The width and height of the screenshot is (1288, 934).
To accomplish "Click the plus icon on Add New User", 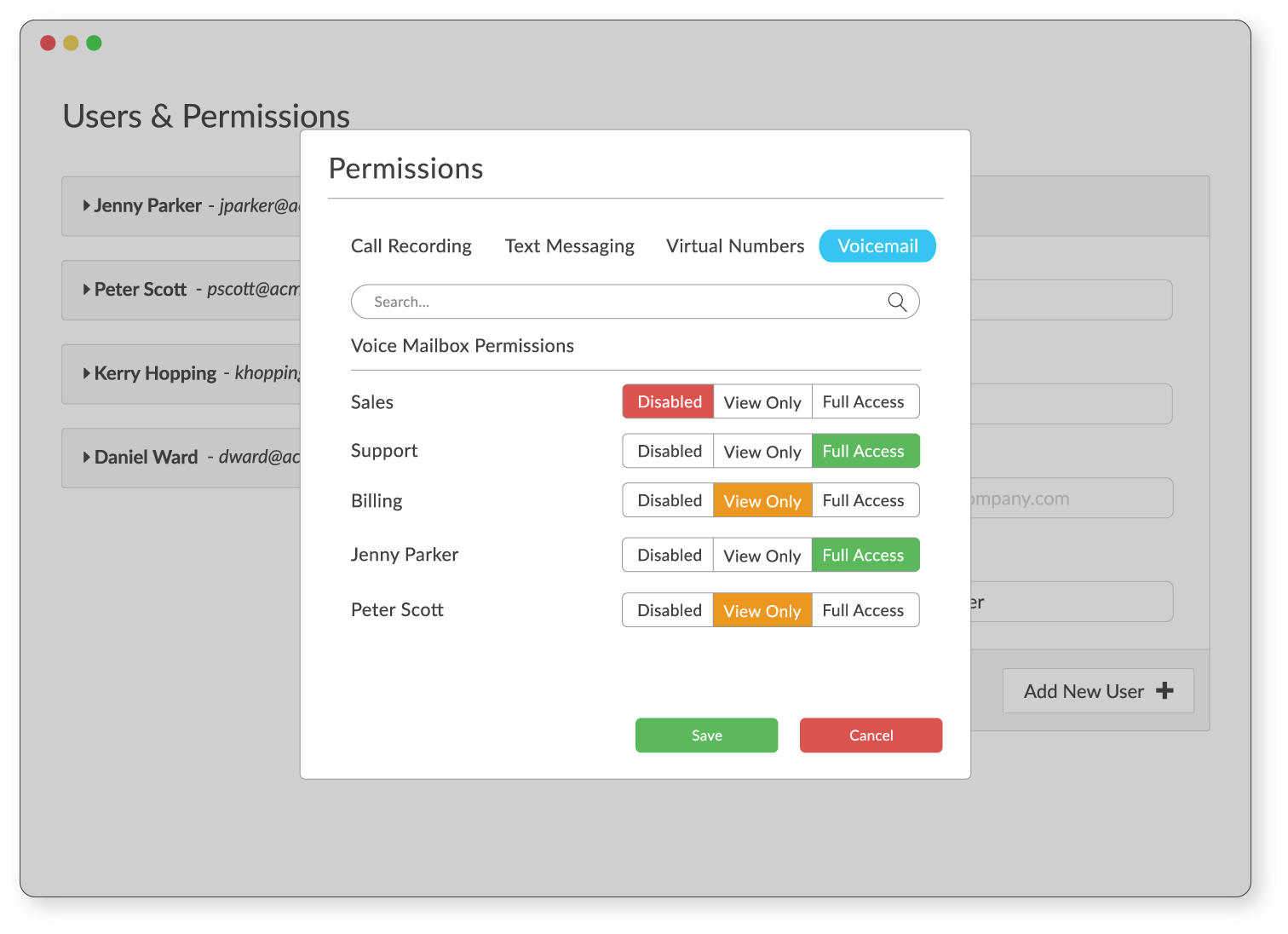I will click(1164, 691).
